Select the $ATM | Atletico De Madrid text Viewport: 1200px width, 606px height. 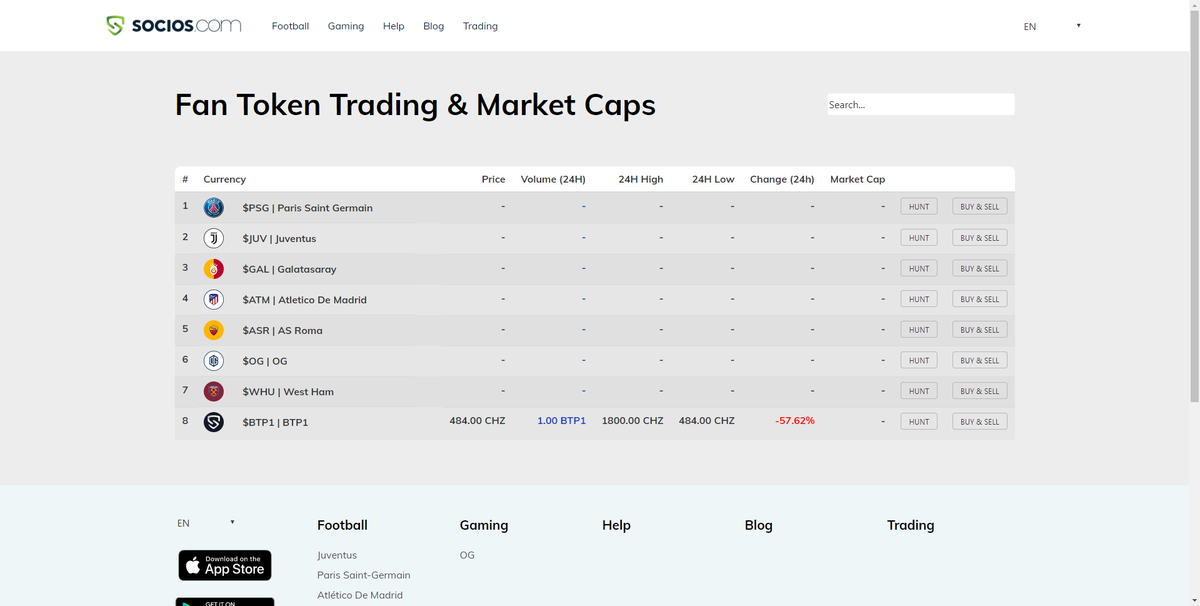tap(304, 300)
